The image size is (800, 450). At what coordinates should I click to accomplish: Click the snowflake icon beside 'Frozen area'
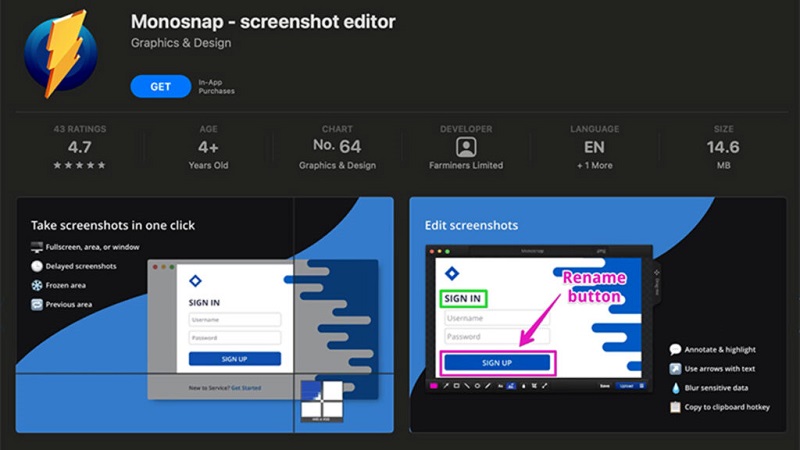pyautogui.click(x=37, y=285)
